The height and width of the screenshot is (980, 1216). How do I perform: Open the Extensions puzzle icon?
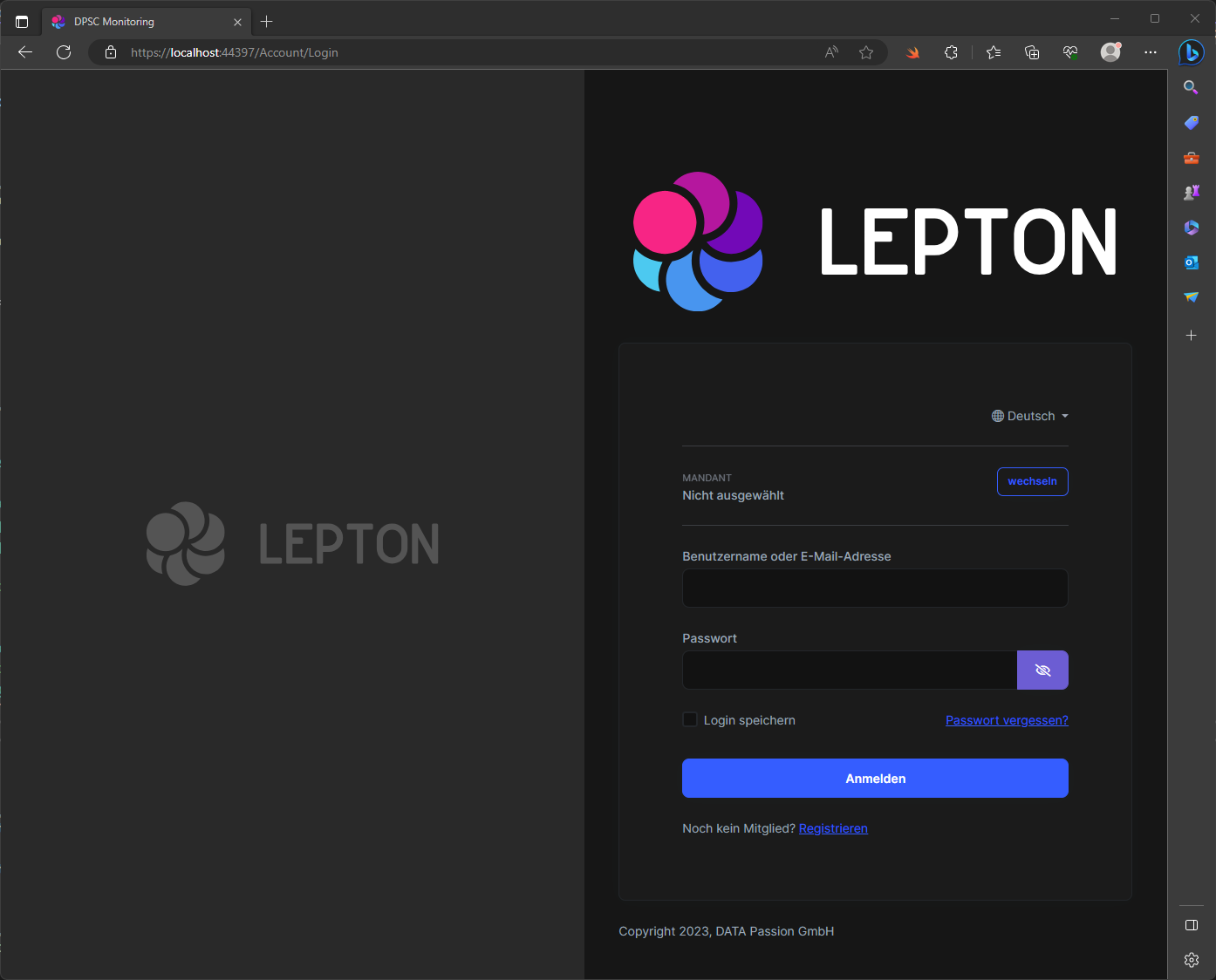[951, 52]
